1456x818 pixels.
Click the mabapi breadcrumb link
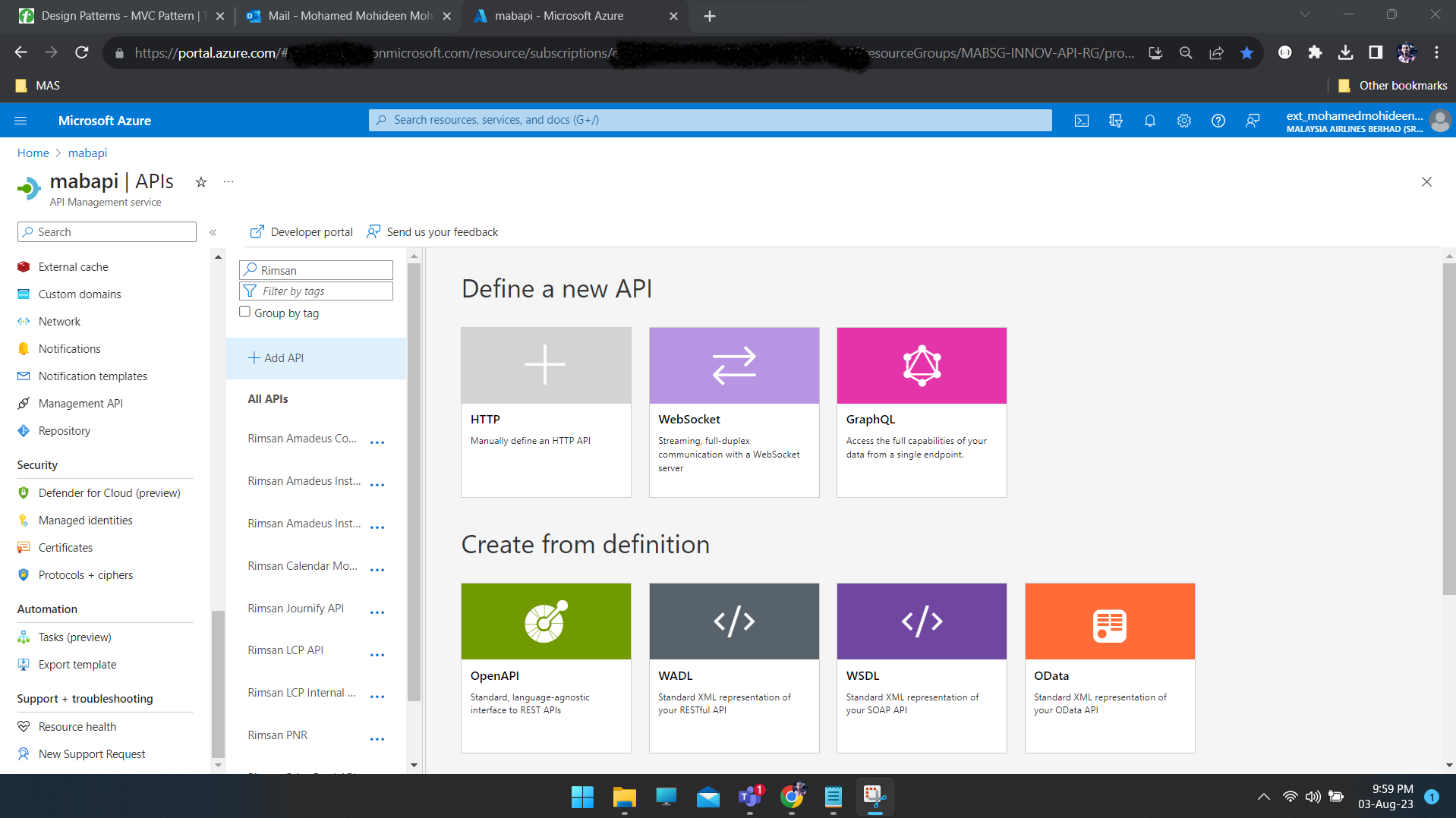tap(87, 153)
